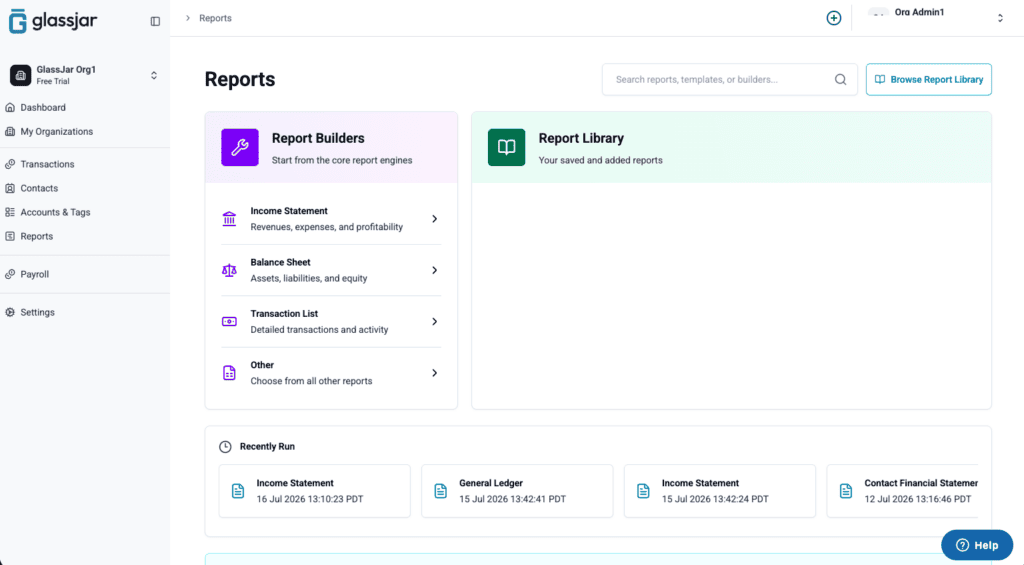Collapse the sidebar panel toggle icon
The height and width of the screenshot is (565, 1024).
(155, 22)
